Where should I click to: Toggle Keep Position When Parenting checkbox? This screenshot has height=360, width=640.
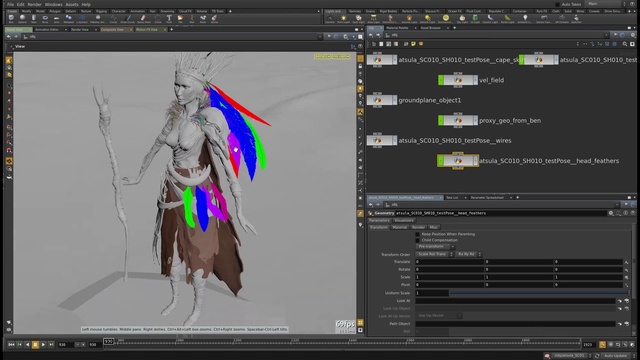pos(418,234)
